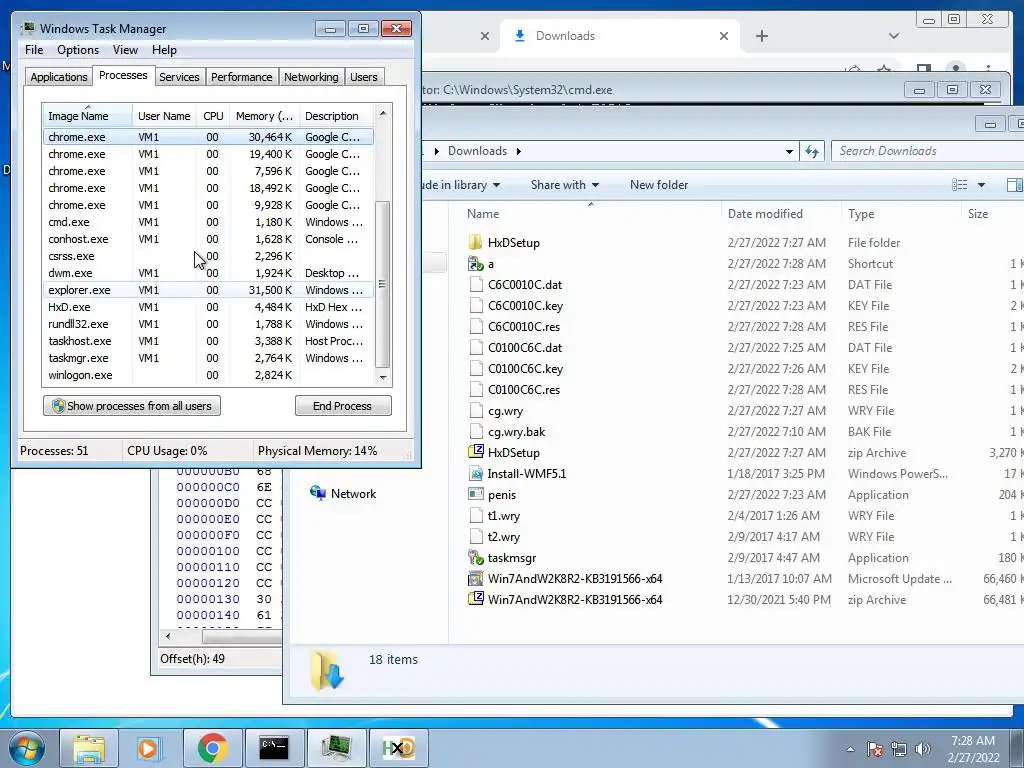Viewport: 1024px width, 768px height.
Task: Select the taskmgr.exe process row
Action: (x=208, y=358)
